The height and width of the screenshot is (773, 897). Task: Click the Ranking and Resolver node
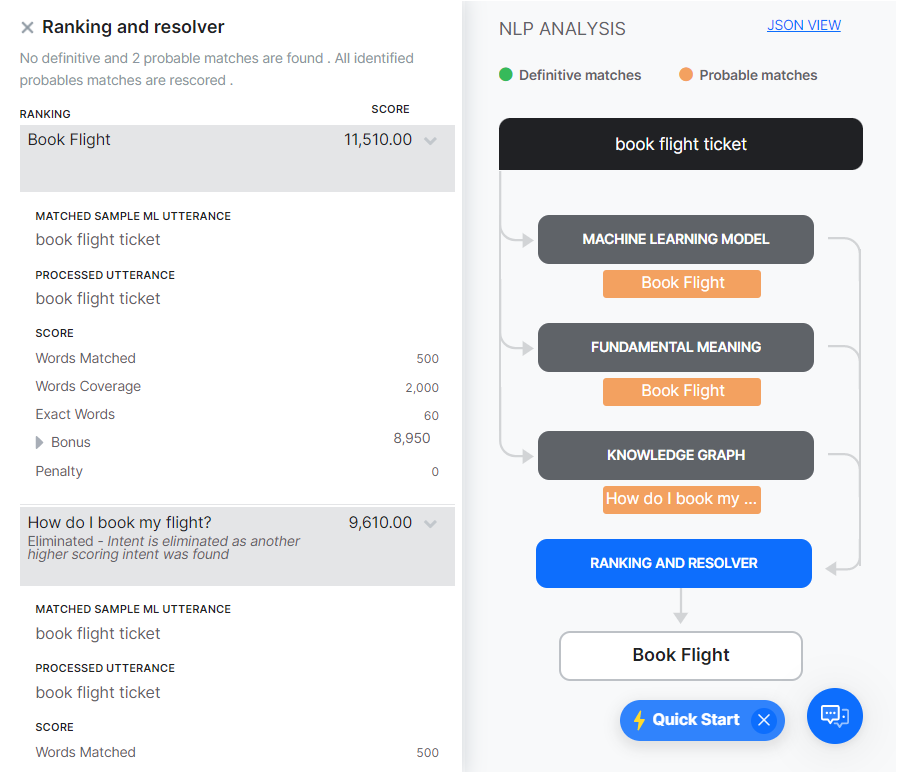coord(673,564)
